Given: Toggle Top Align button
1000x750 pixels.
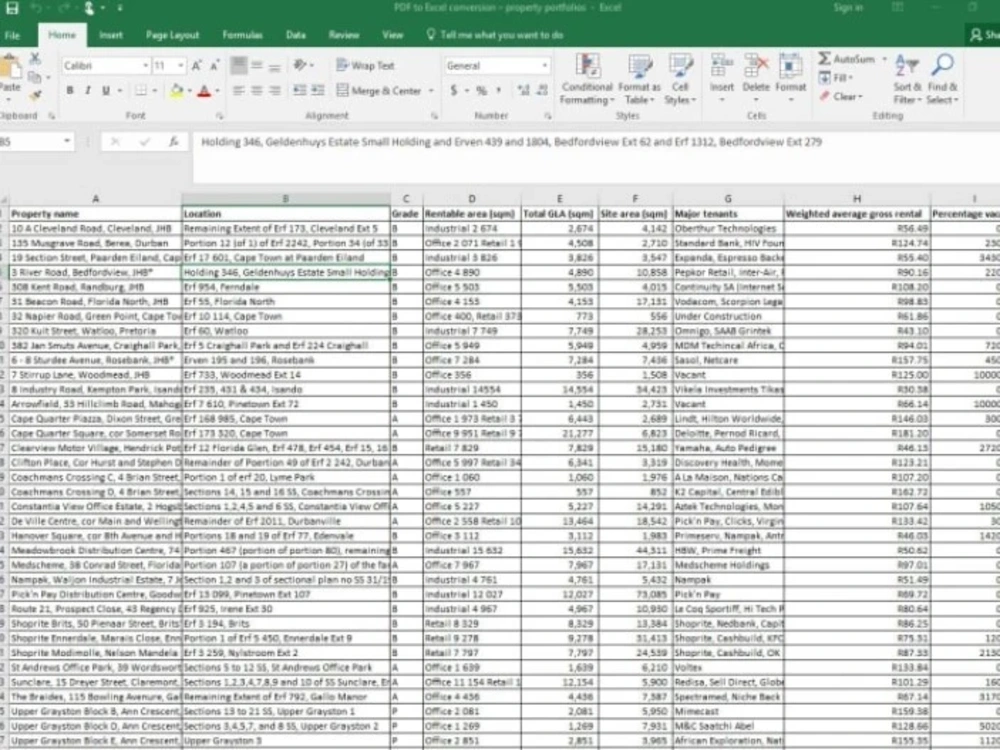Looking at the screenshot, I should pos(239,66).
